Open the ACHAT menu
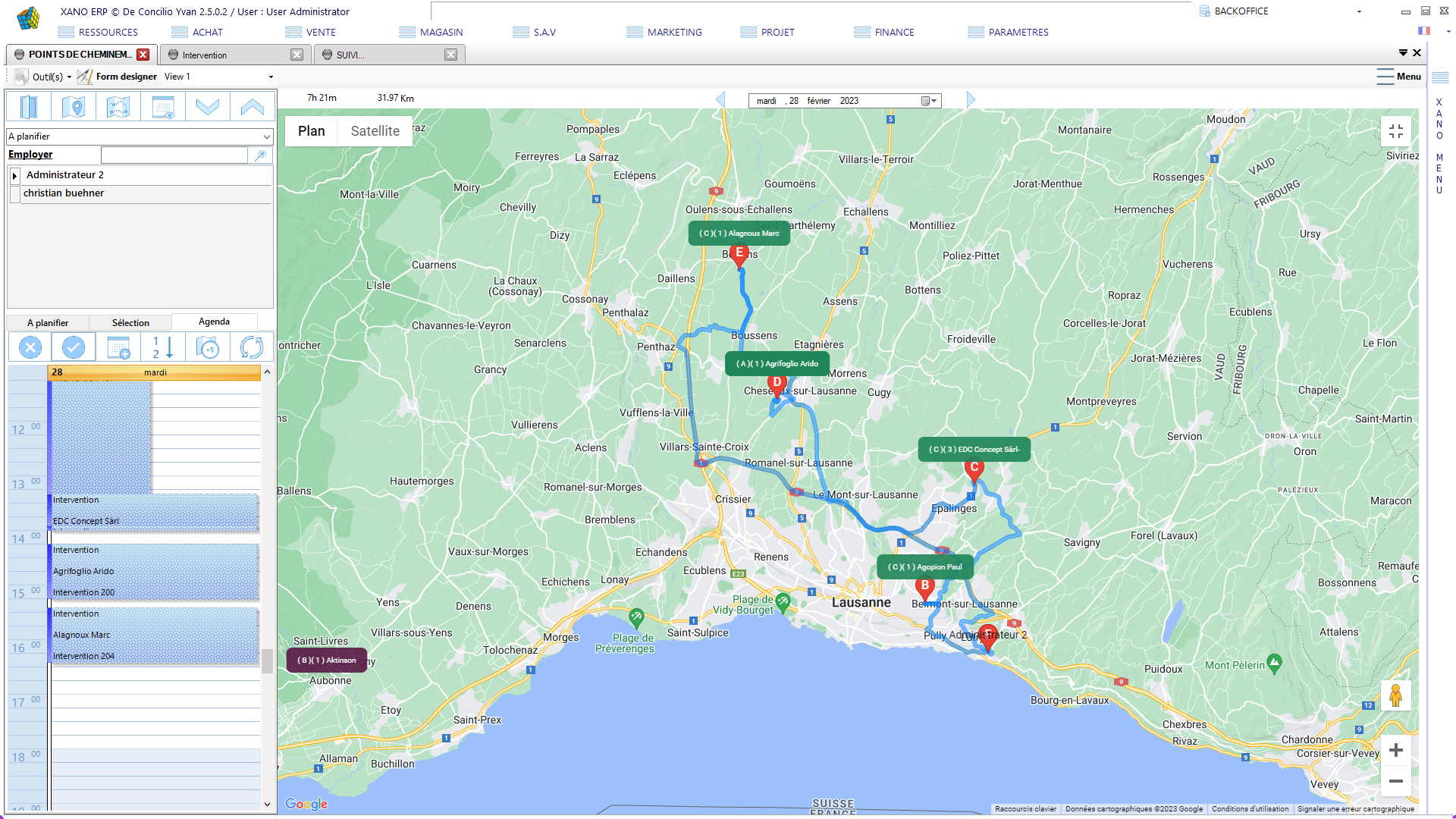This screenshot has height=819, width=1456. (197, 32)
